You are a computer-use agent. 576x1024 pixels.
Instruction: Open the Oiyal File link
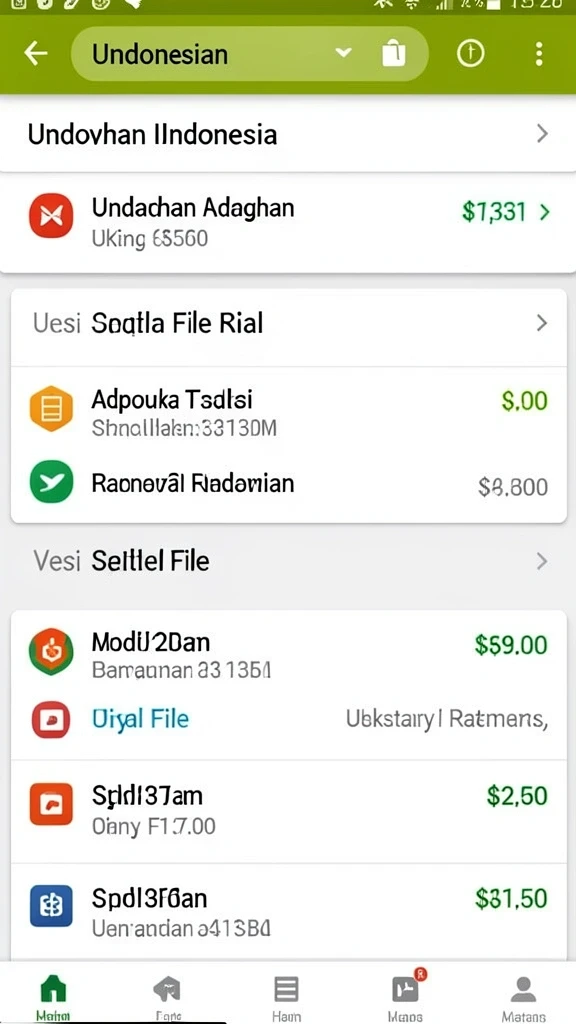[140, 719]
